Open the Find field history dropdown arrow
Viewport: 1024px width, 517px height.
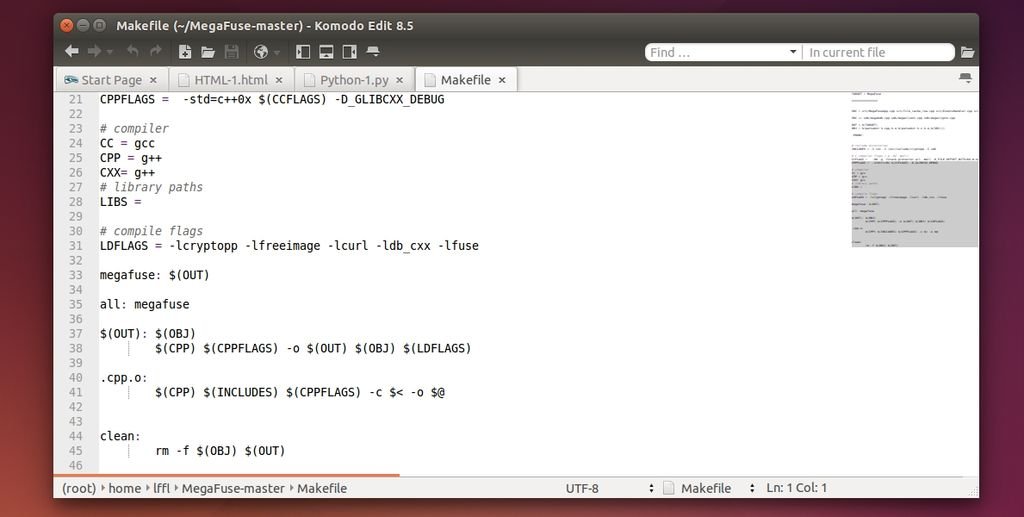click(x=793, y=52)
